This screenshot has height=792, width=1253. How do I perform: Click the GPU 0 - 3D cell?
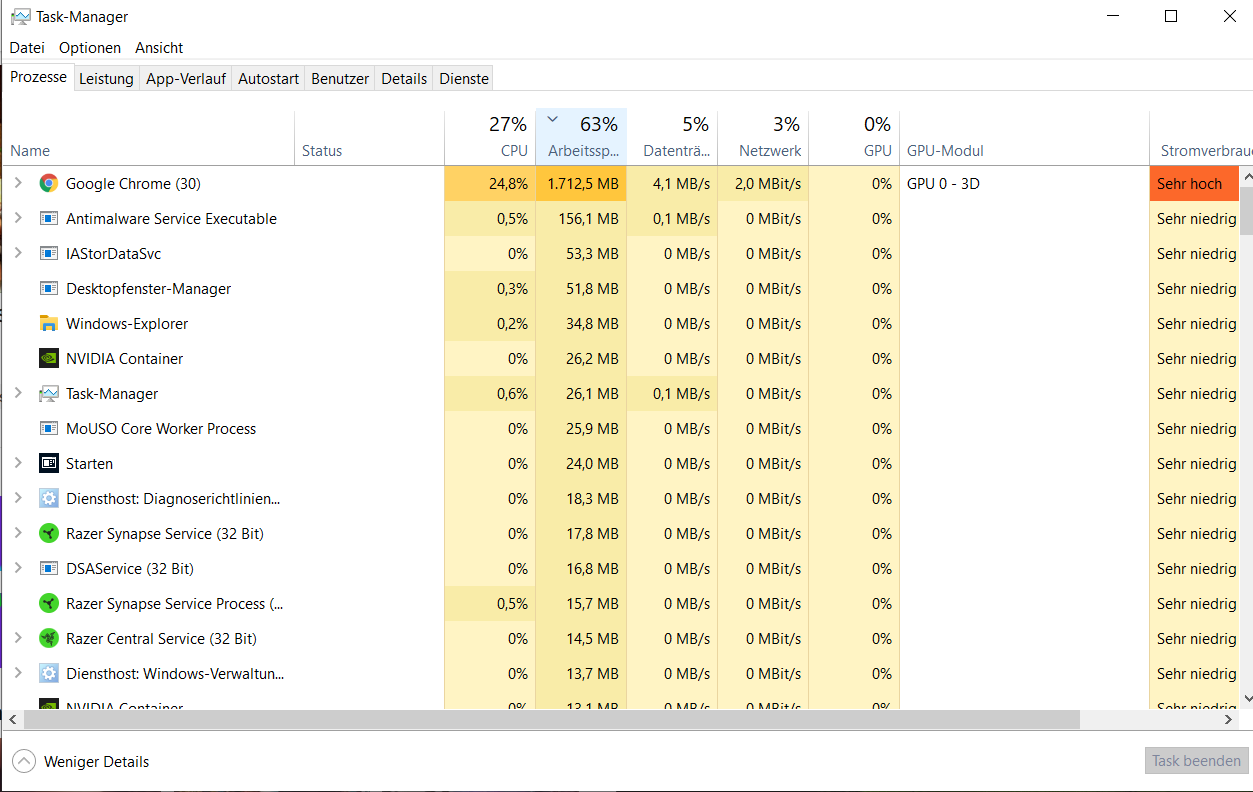1024,183
